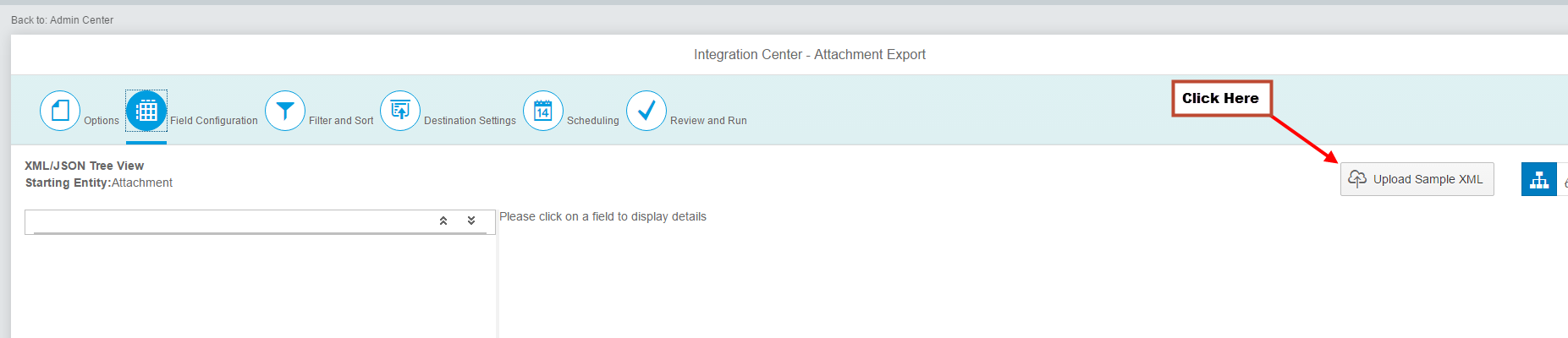The height and width of the screenshot is (338, 1568).
Task: Switch to hierarchy tree view icon
Action: point(1539,179)
